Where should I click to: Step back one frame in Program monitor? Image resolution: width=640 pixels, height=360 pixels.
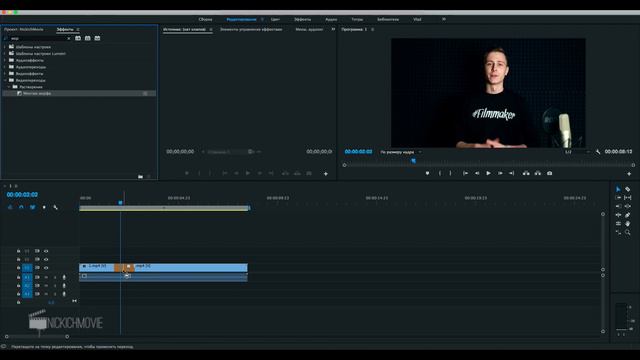pos(477,173)
